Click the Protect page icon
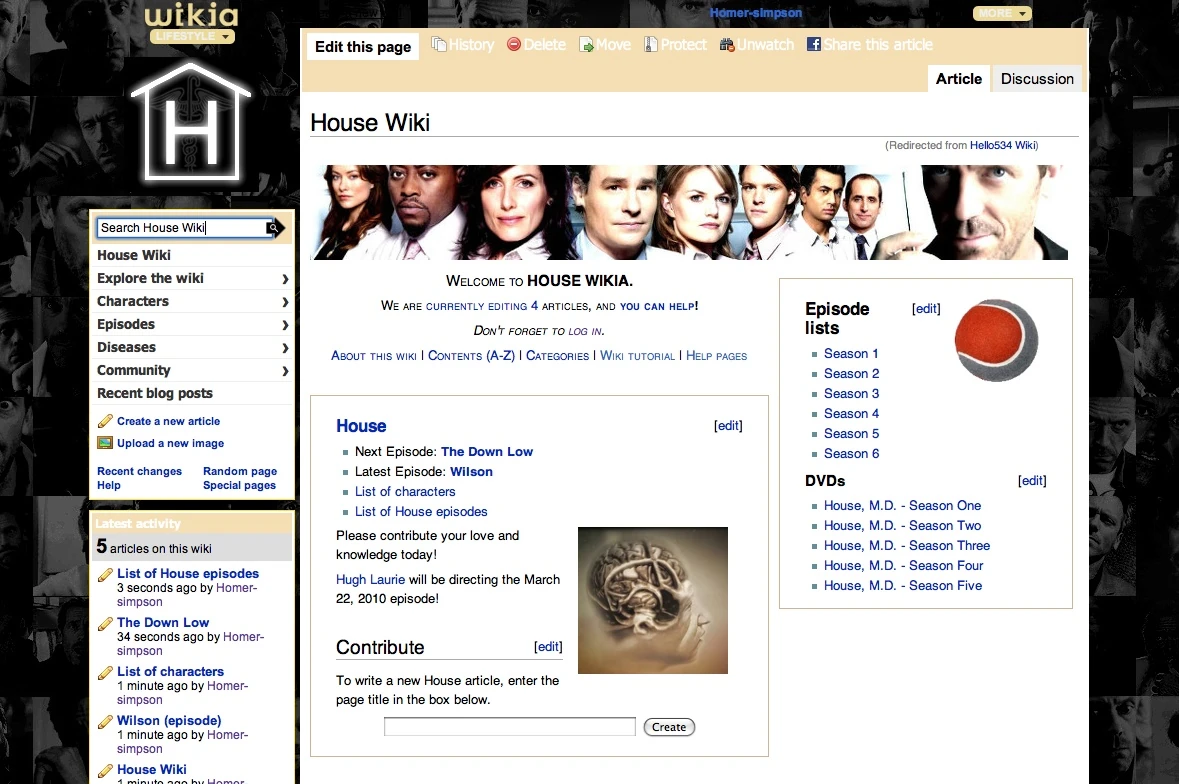Screen dimensions: 1179x784 click(651, 45)
